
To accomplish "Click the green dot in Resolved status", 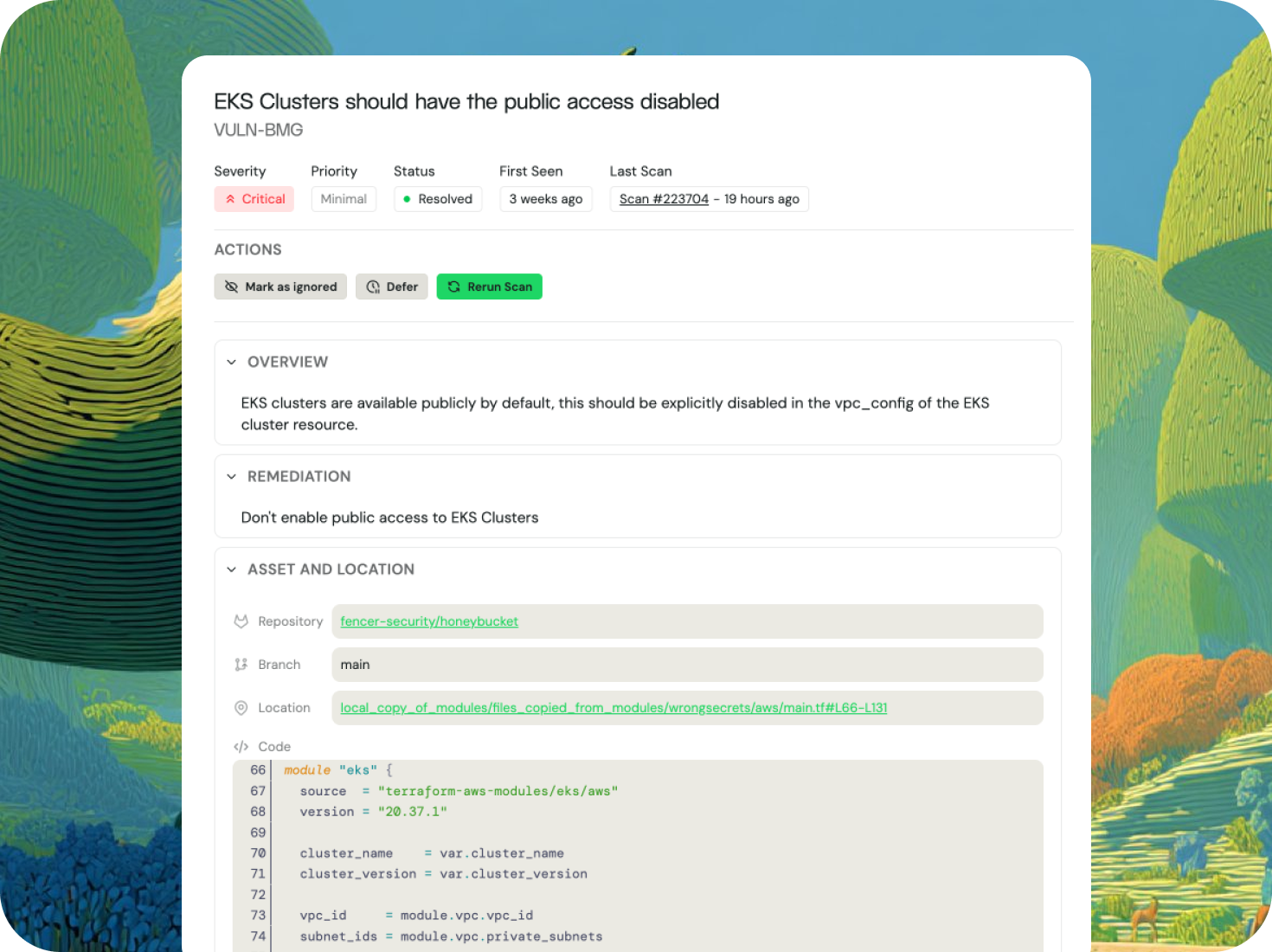I will (407, 199).
